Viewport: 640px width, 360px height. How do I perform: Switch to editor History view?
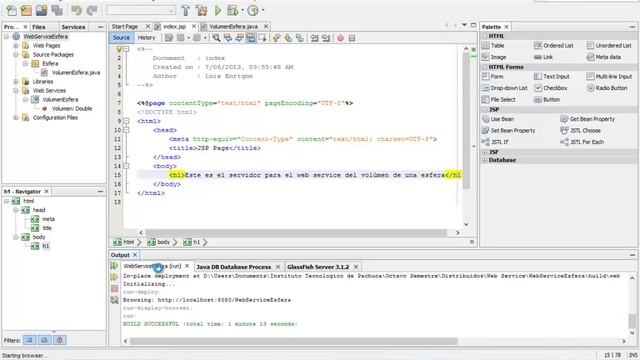[x=147, y=38]
